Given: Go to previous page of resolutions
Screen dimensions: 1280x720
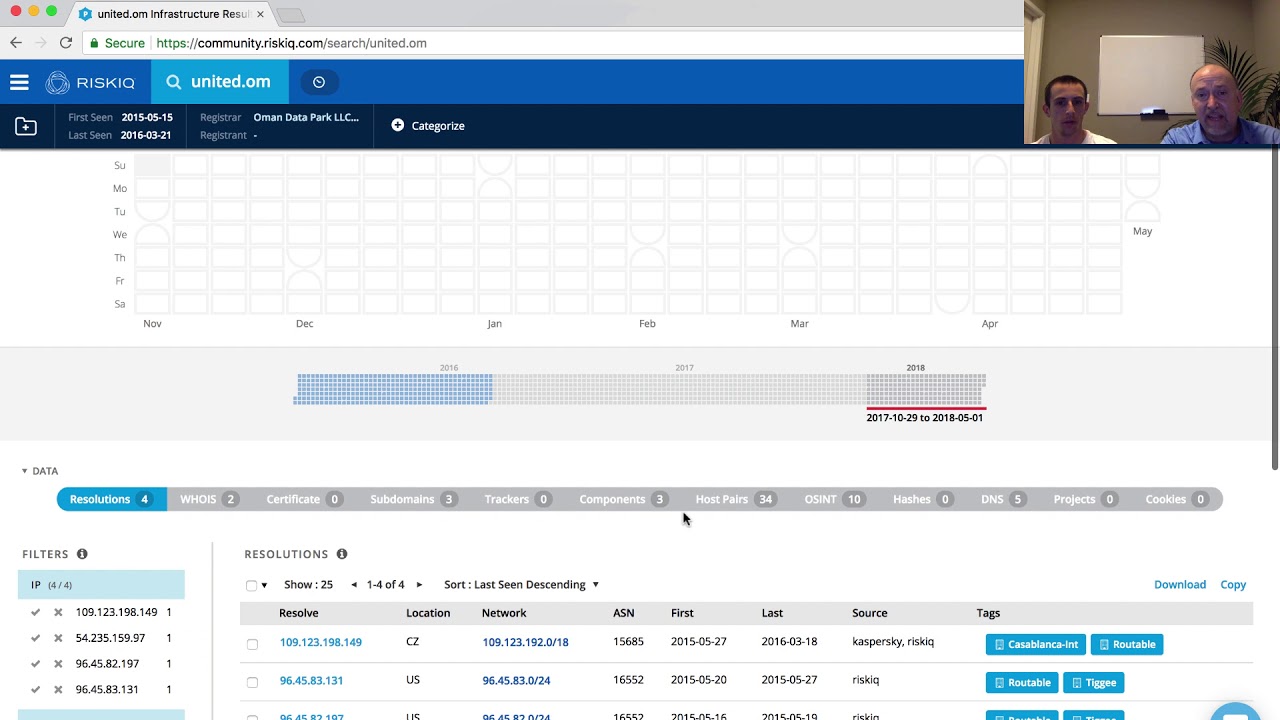Looking at the screenshot, I should tap(354, 585).
